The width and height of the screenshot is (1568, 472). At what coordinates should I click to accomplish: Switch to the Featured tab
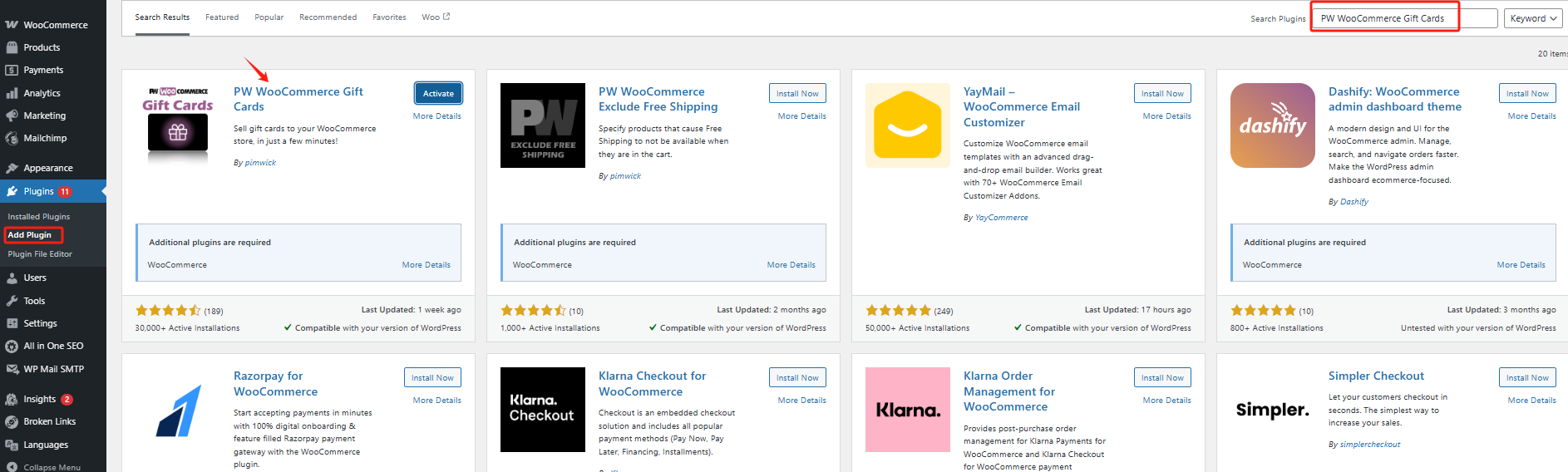[x=222, y=17]
